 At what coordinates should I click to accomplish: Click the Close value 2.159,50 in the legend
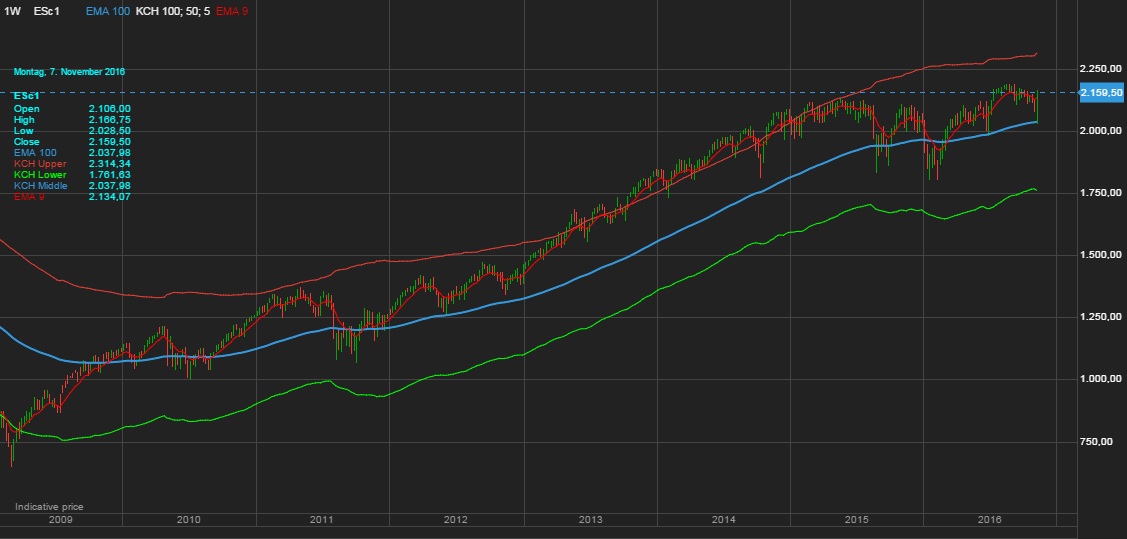[x=110, y=141]
